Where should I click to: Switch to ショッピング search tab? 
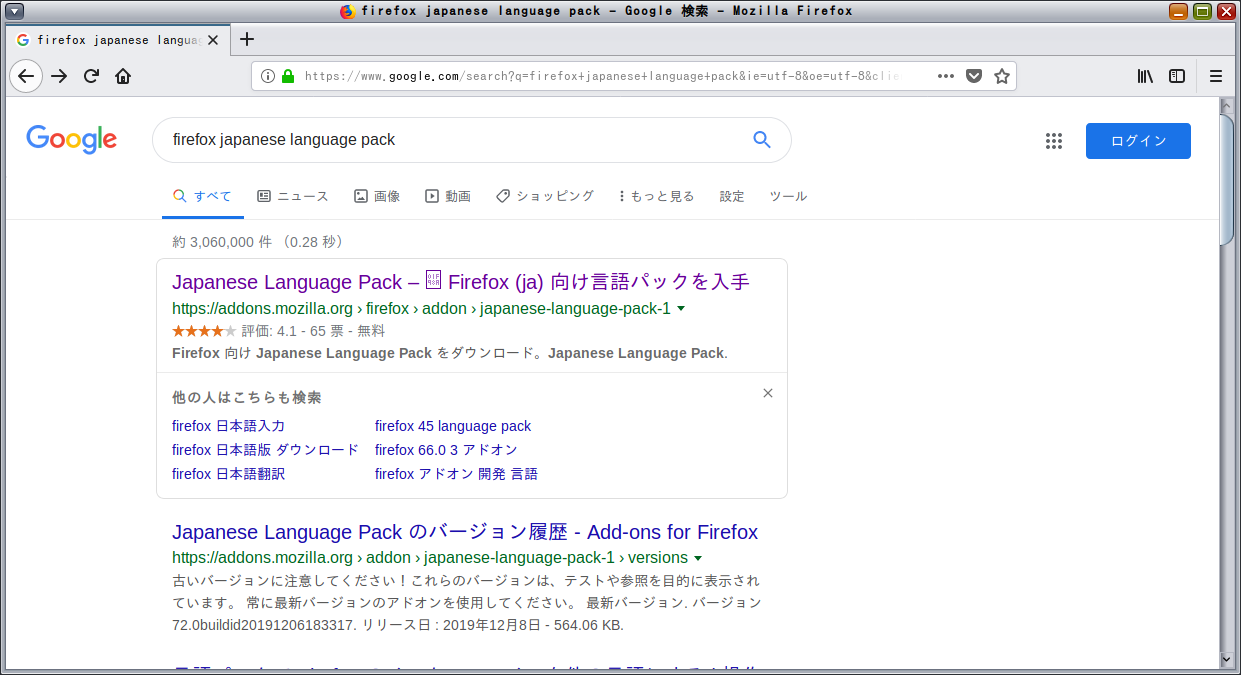(545, 196)
